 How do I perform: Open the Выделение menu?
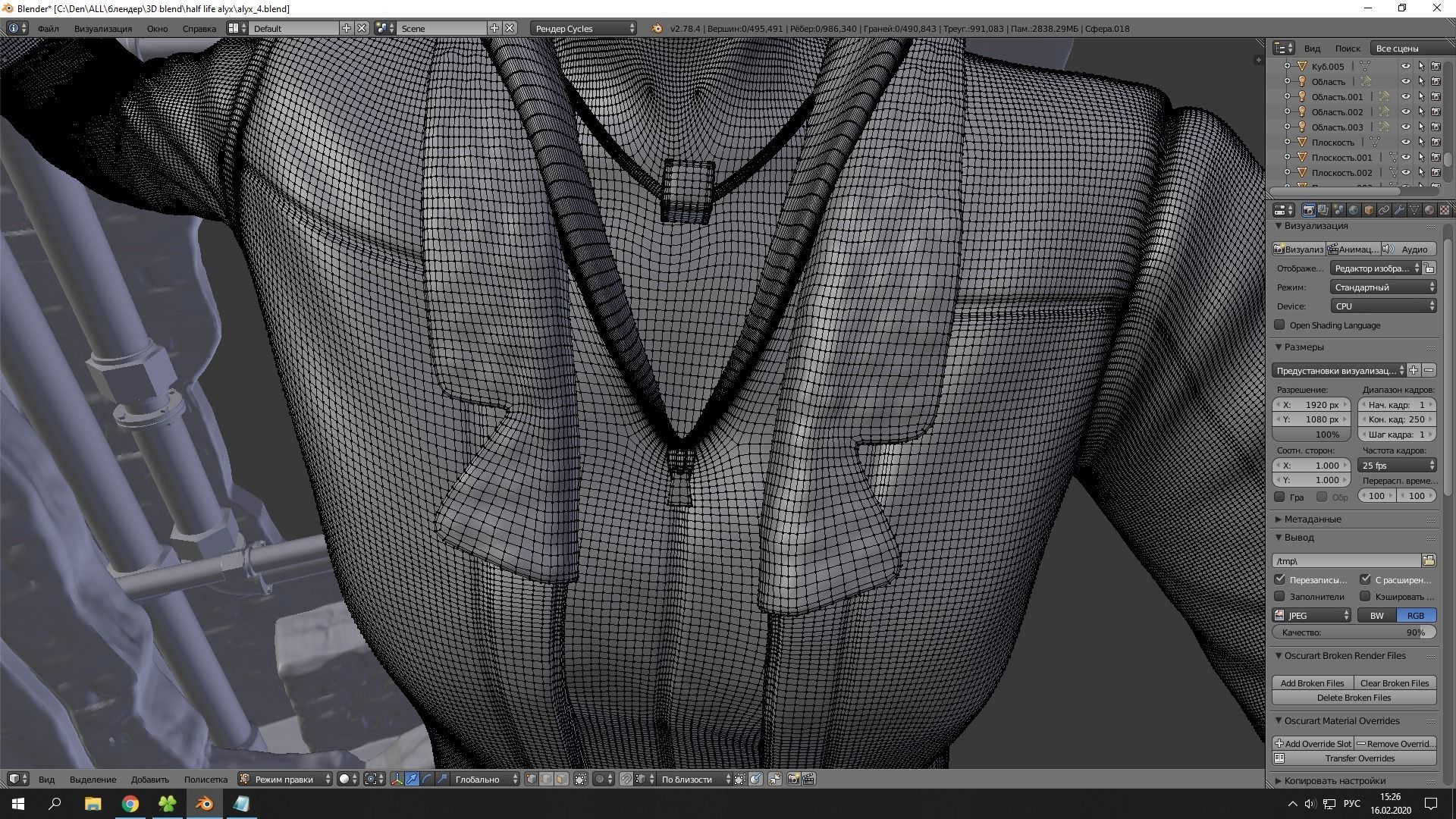point(93,779)
